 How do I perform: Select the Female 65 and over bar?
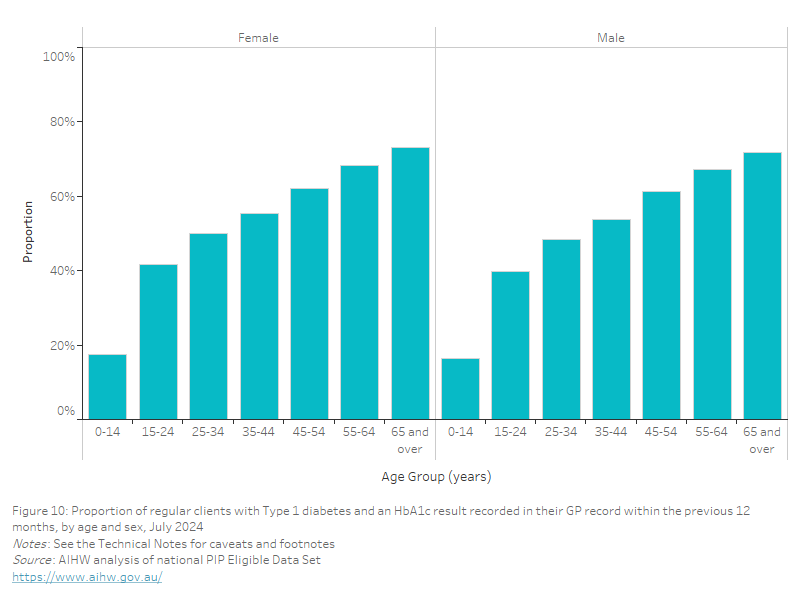[x=410, y=283]
